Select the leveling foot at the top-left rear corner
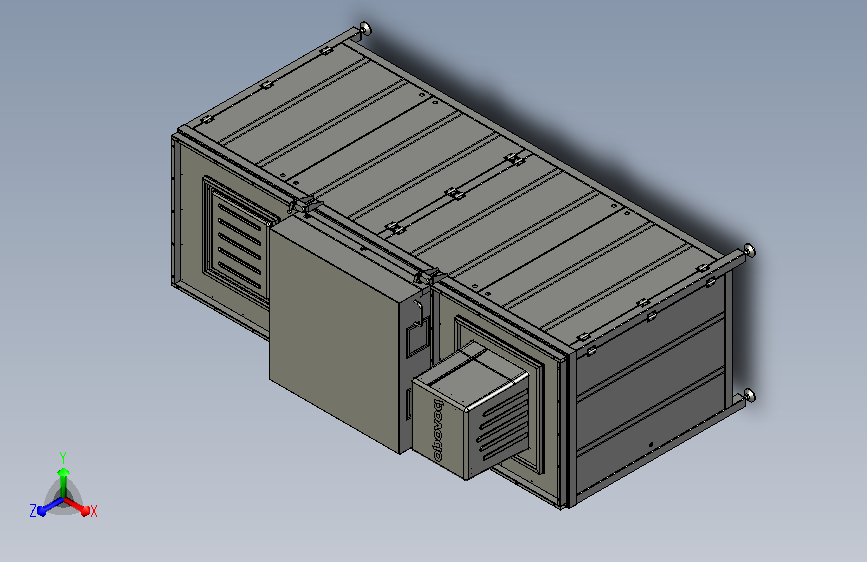This screenshot has height=562, width=867. pyautogui.click(x=365, y=28)
